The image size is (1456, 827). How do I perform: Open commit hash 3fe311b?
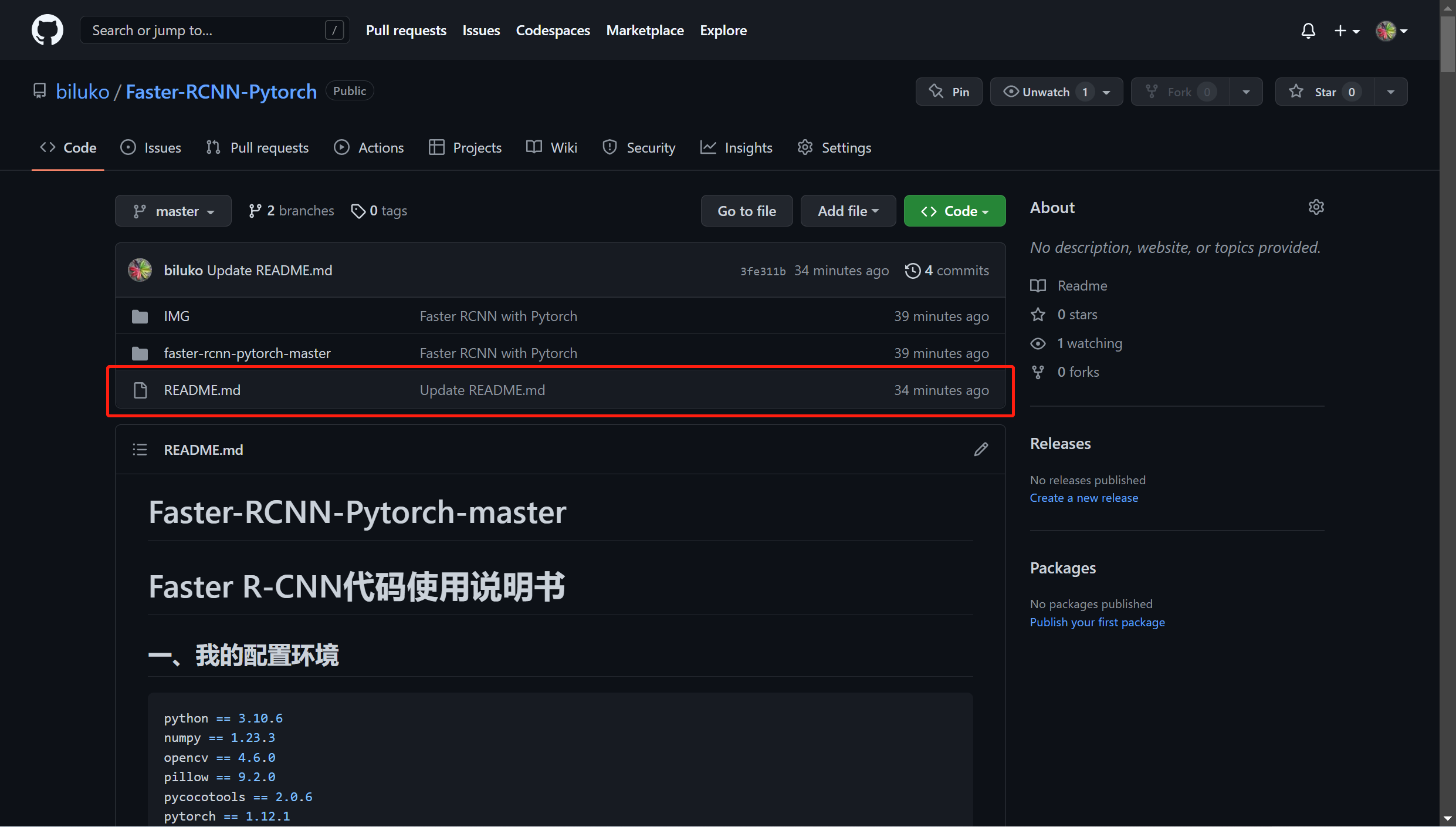coord(763,271)
